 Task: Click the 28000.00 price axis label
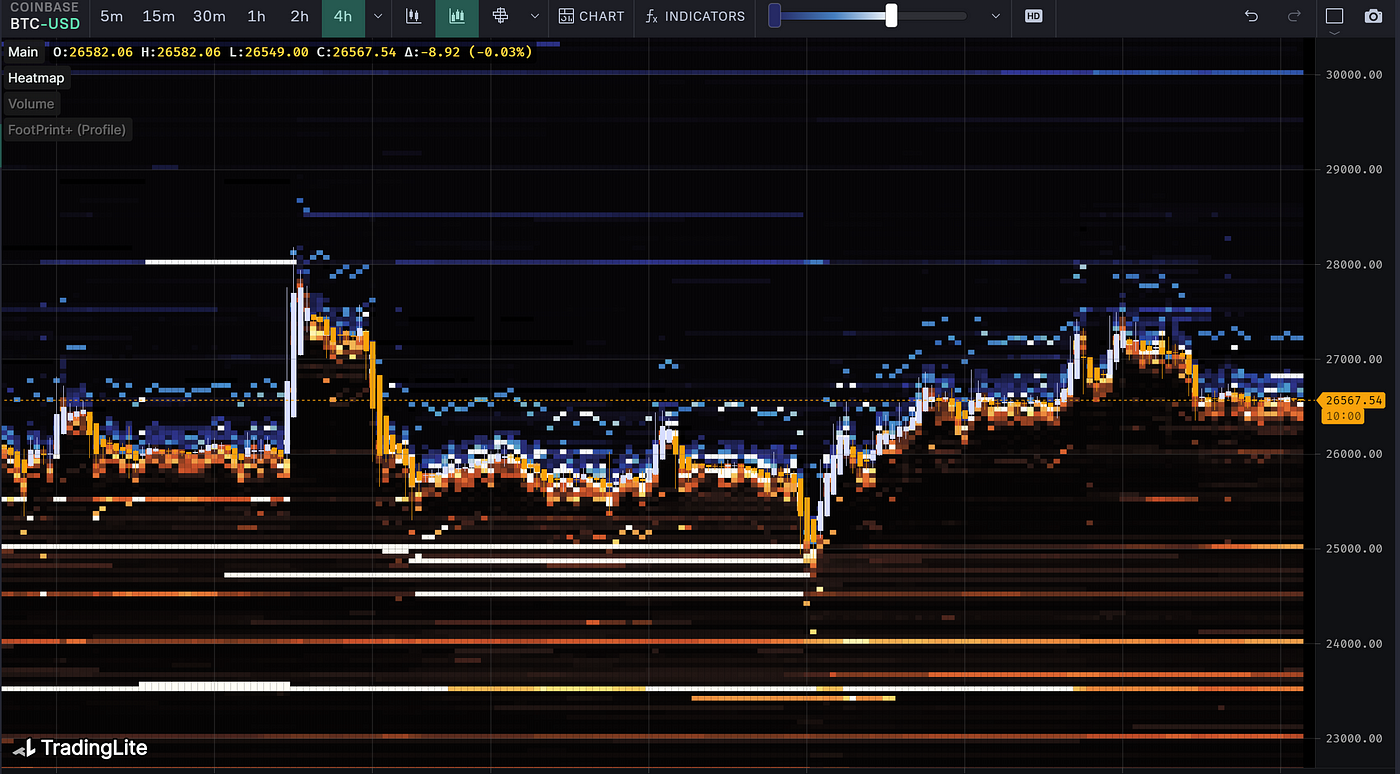tap(1354, 265)
